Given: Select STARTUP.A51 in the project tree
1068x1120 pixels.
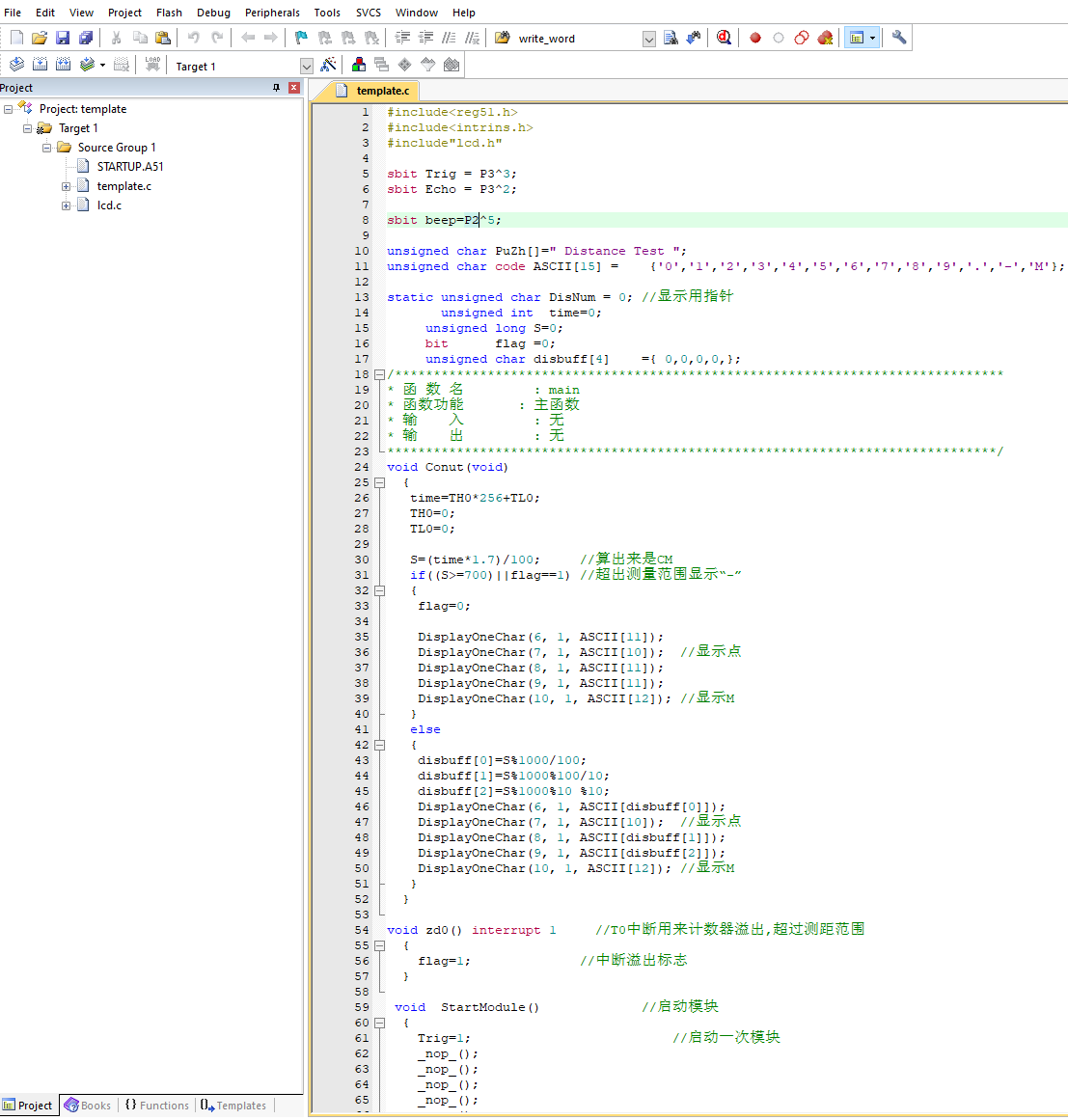Looking at the screenshot, I should click(129, 167).
